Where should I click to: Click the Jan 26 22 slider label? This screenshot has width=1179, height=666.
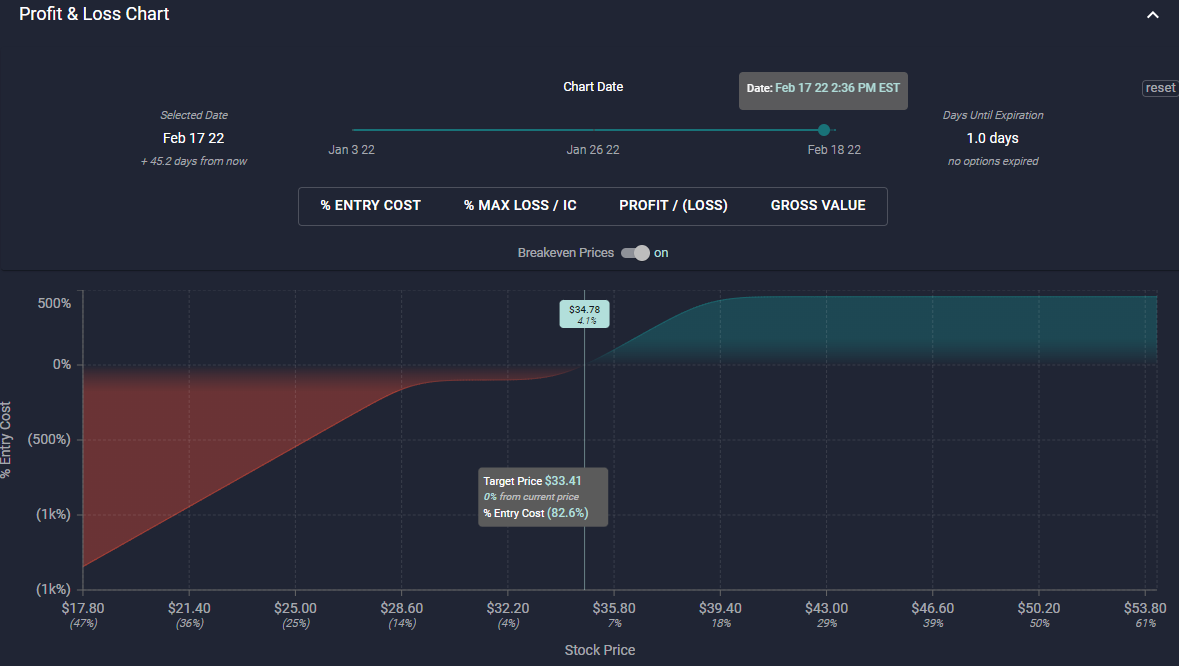(x=593, y=150)
